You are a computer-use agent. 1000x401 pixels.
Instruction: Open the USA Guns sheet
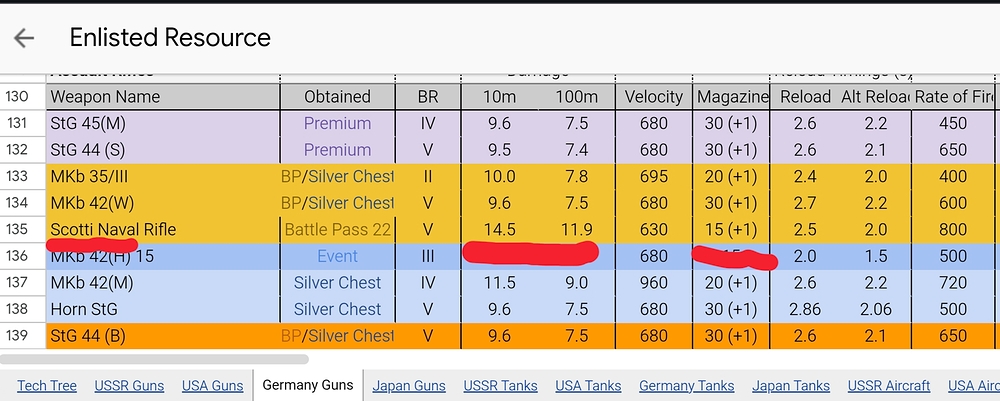click(212, 386)
